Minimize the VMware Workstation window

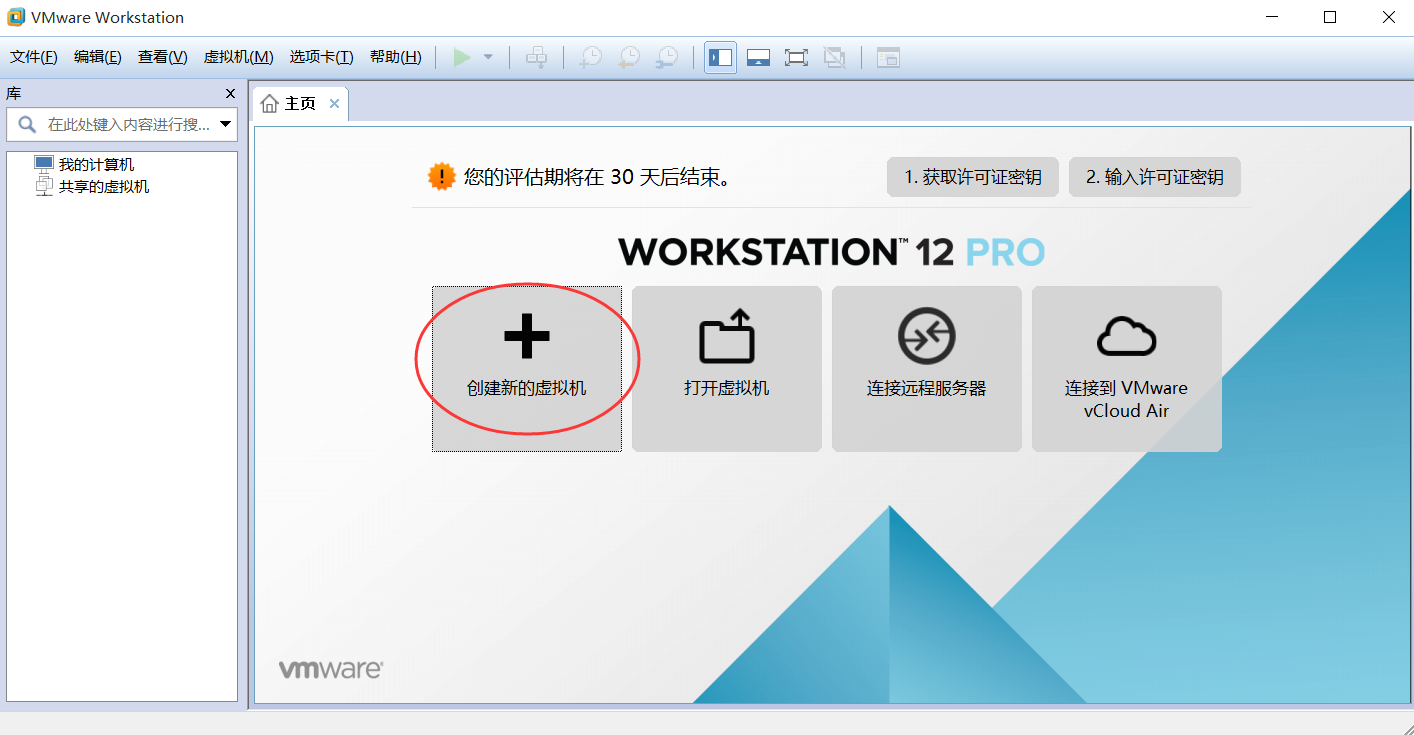(x=1272, y=17)
